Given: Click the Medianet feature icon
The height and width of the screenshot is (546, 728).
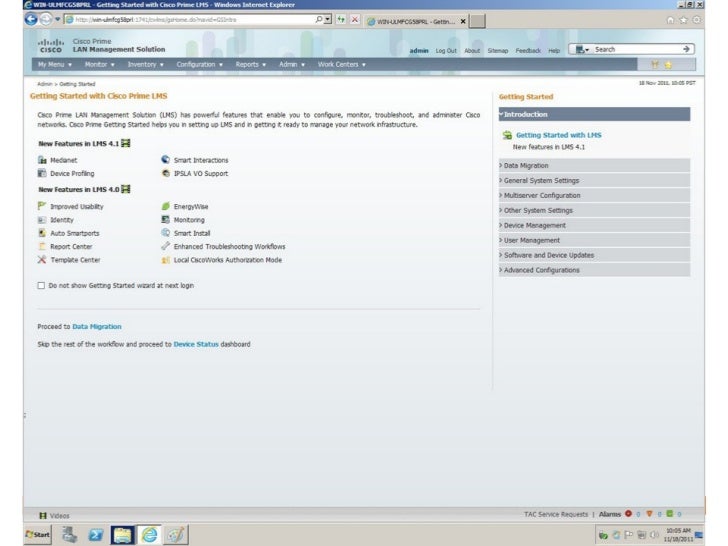Looking at the screenshot, I should (x=42, y=160).
